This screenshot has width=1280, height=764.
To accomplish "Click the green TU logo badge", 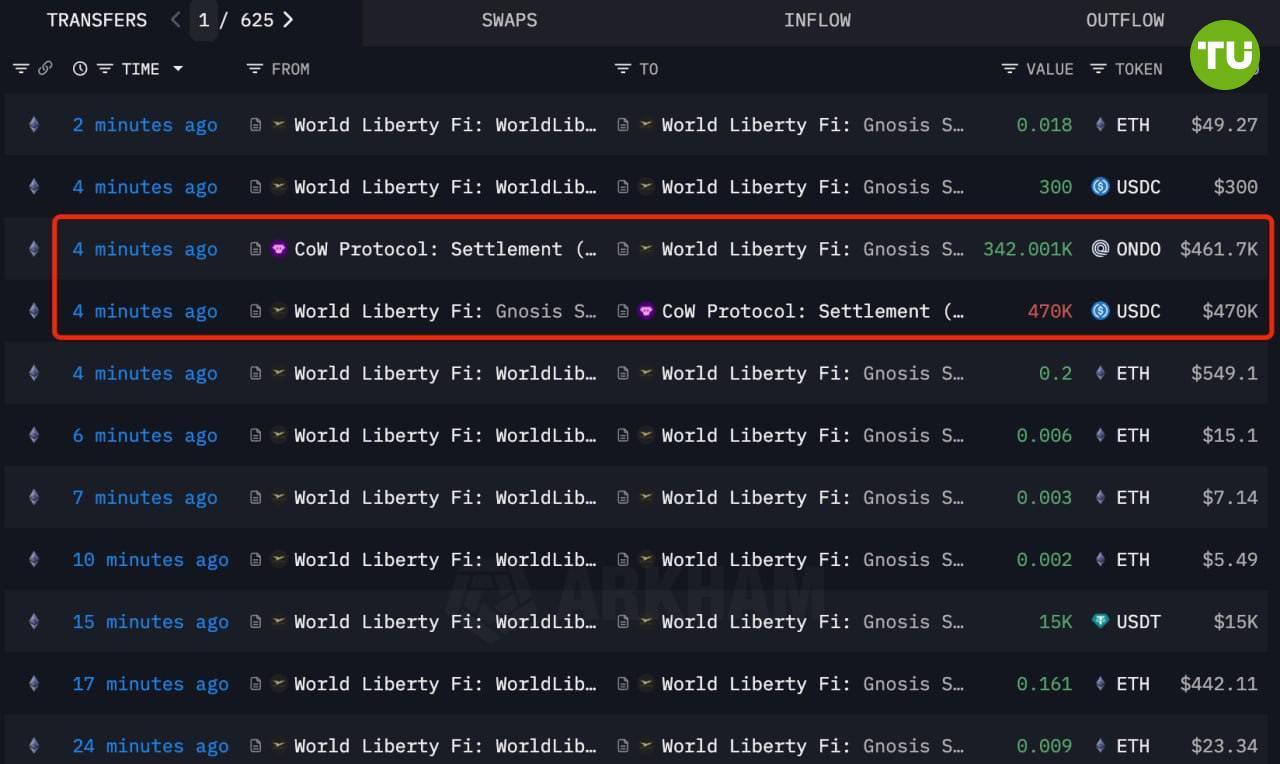I will pos(1225,55).
